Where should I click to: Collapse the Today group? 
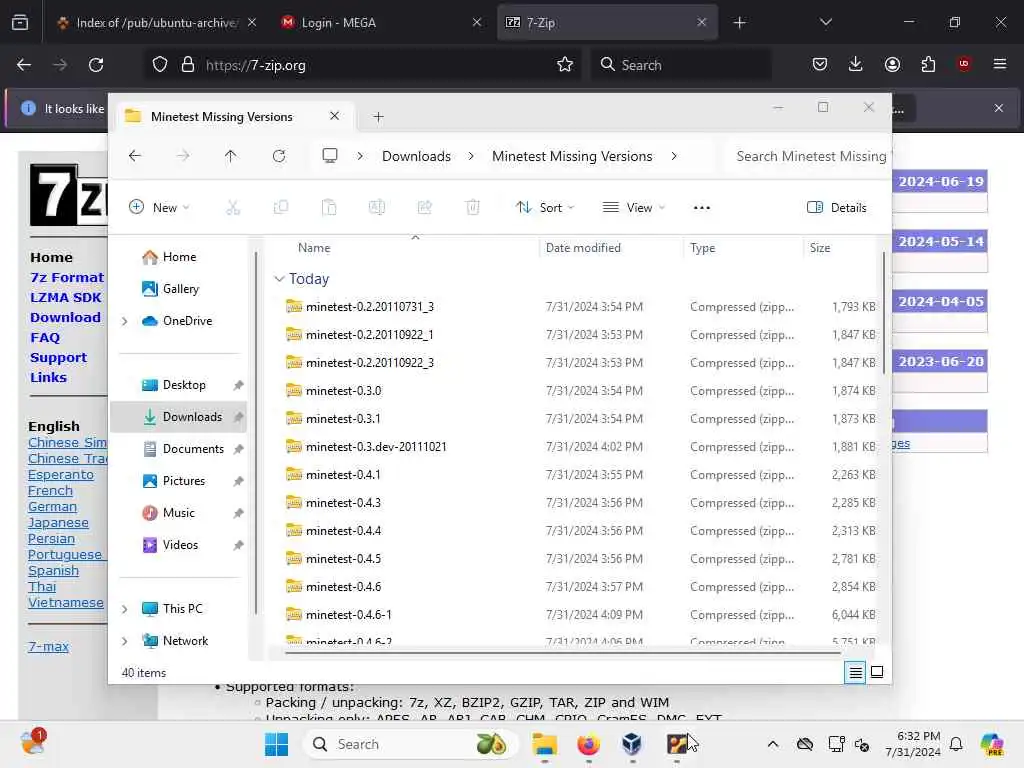coord(279,279)
